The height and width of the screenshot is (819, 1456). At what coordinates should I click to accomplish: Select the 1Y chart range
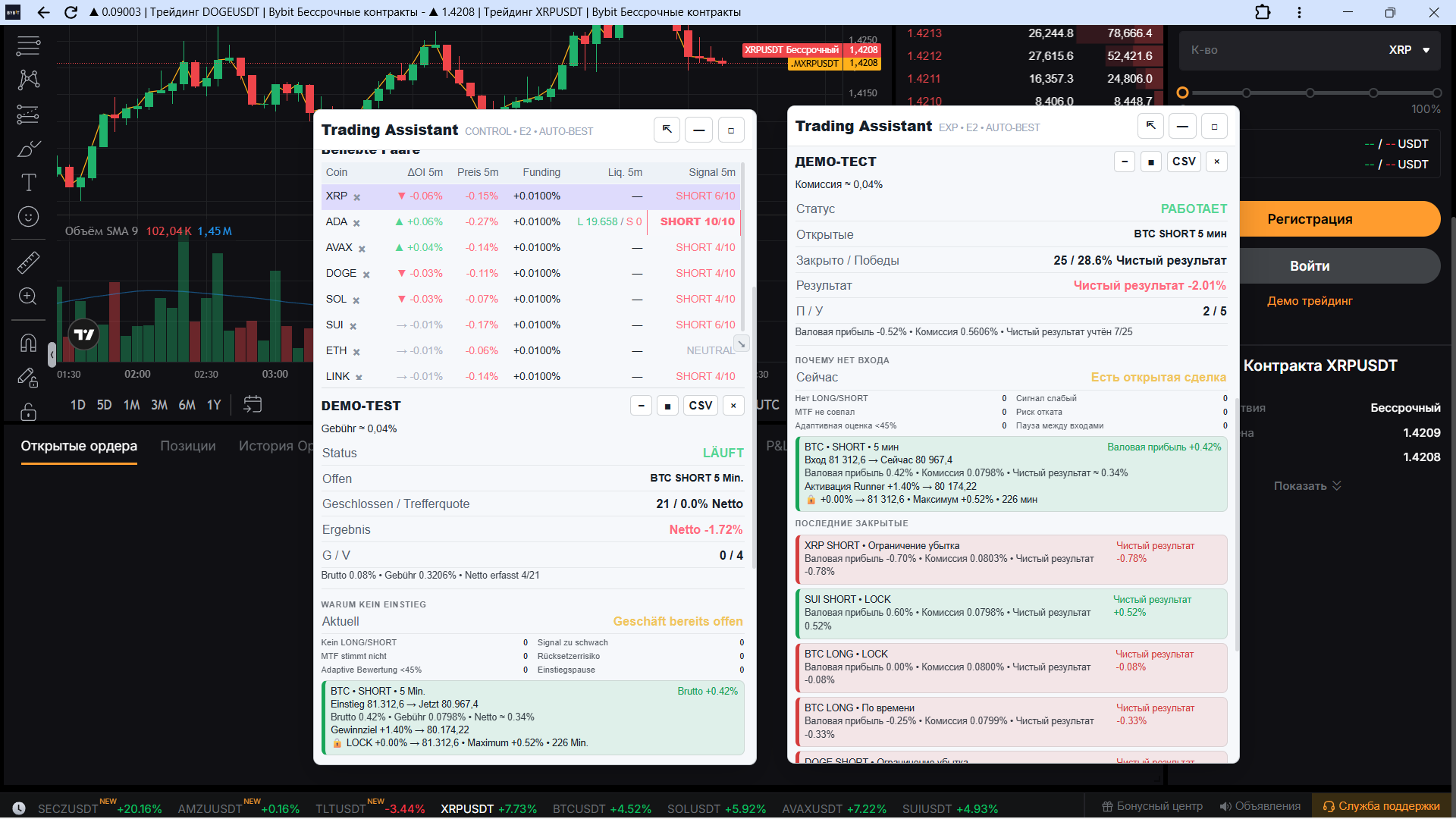(214, 405)
